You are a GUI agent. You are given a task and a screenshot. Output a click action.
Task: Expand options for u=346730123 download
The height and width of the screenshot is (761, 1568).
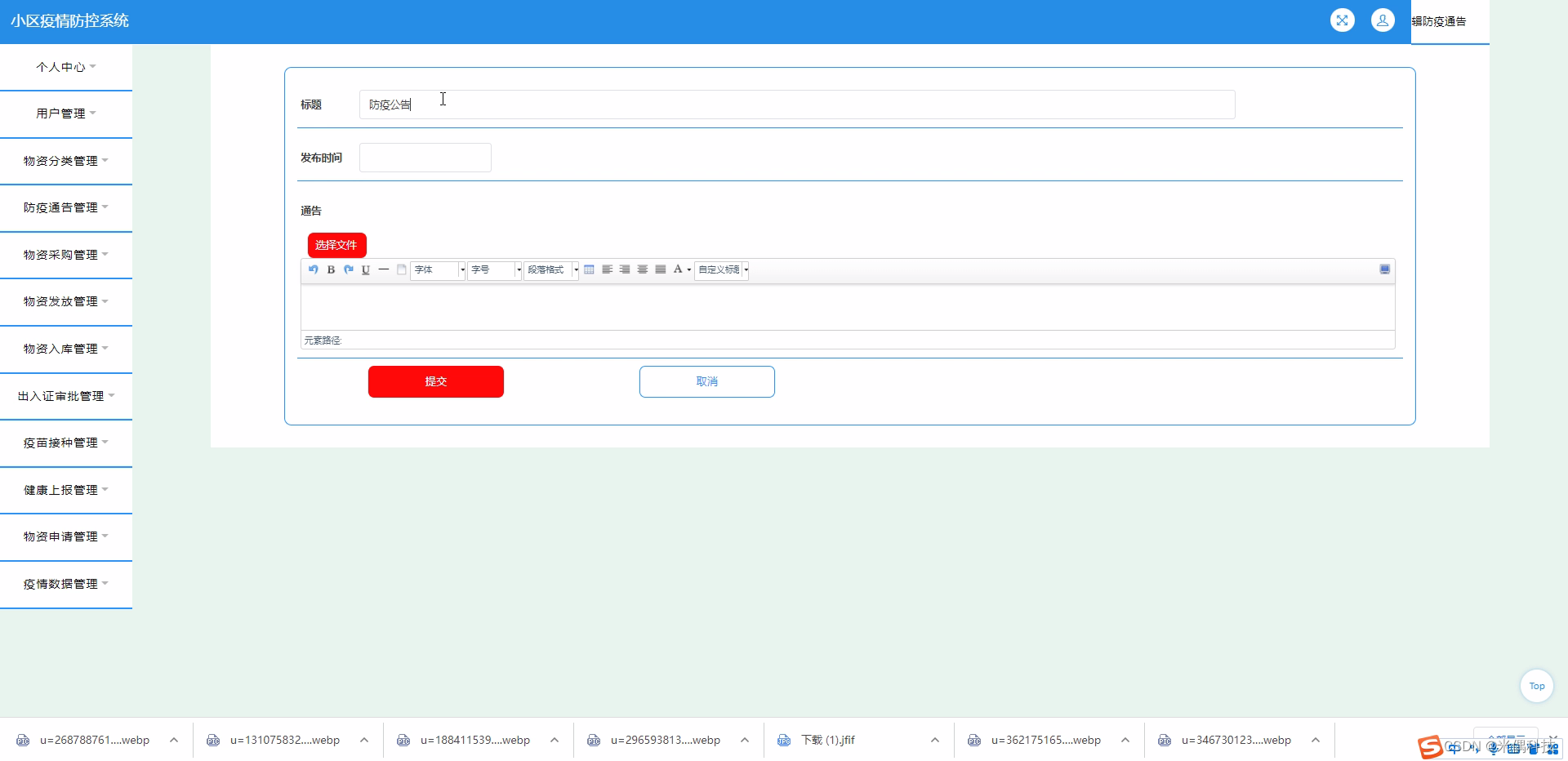1316,740
